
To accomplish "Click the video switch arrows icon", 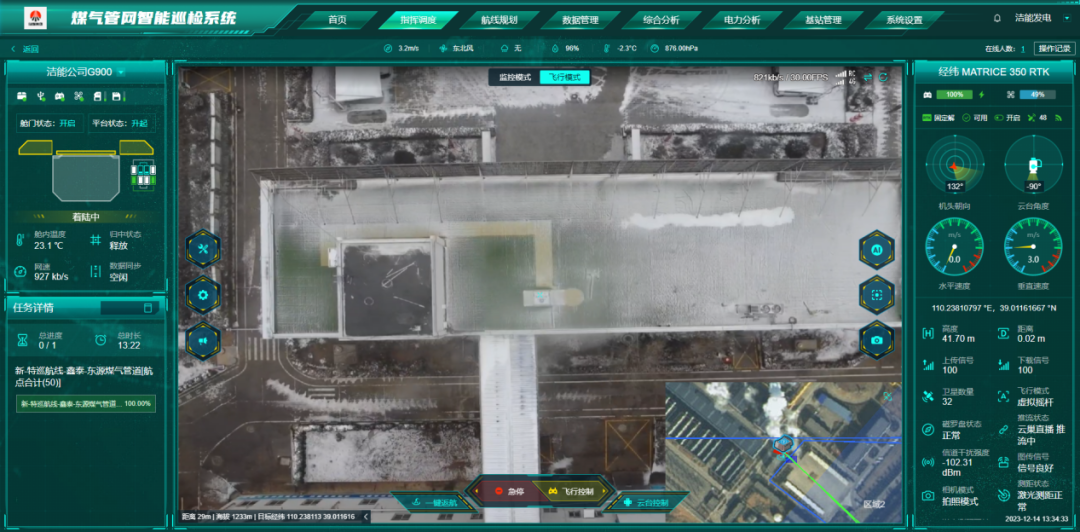I will click(x=867, y=77).
